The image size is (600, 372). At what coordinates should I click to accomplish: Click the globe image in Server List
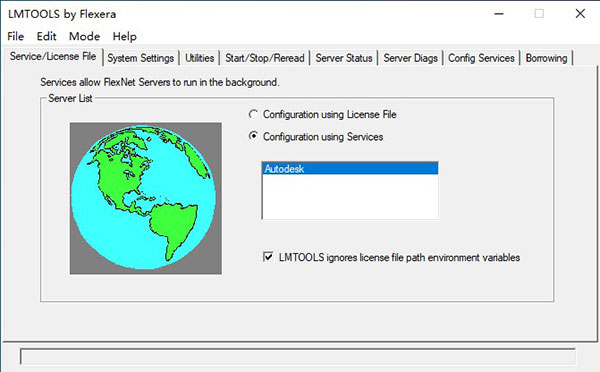point(146,198)
